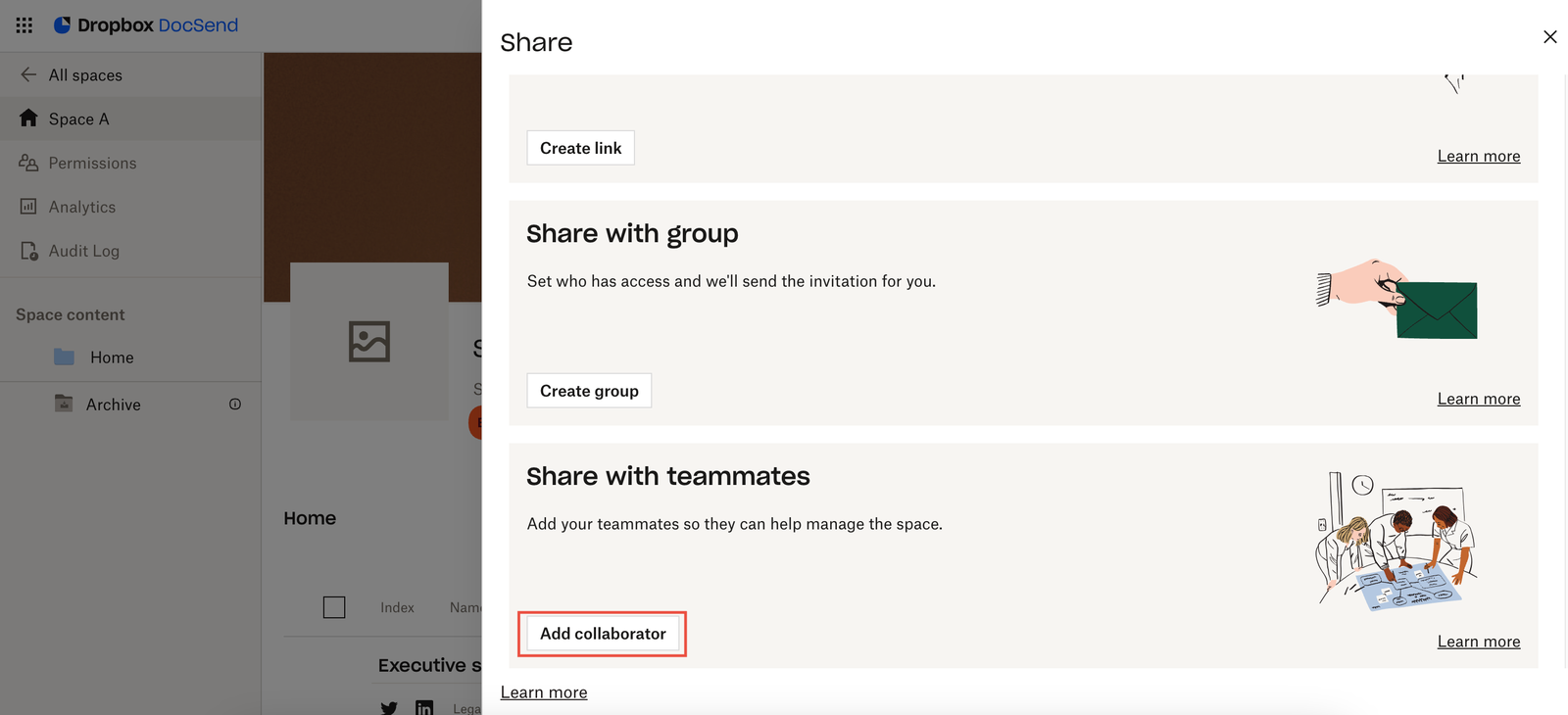1568x715 pixels.
Task: Click the info icon beside Archive
Action: tap(235, 404)
